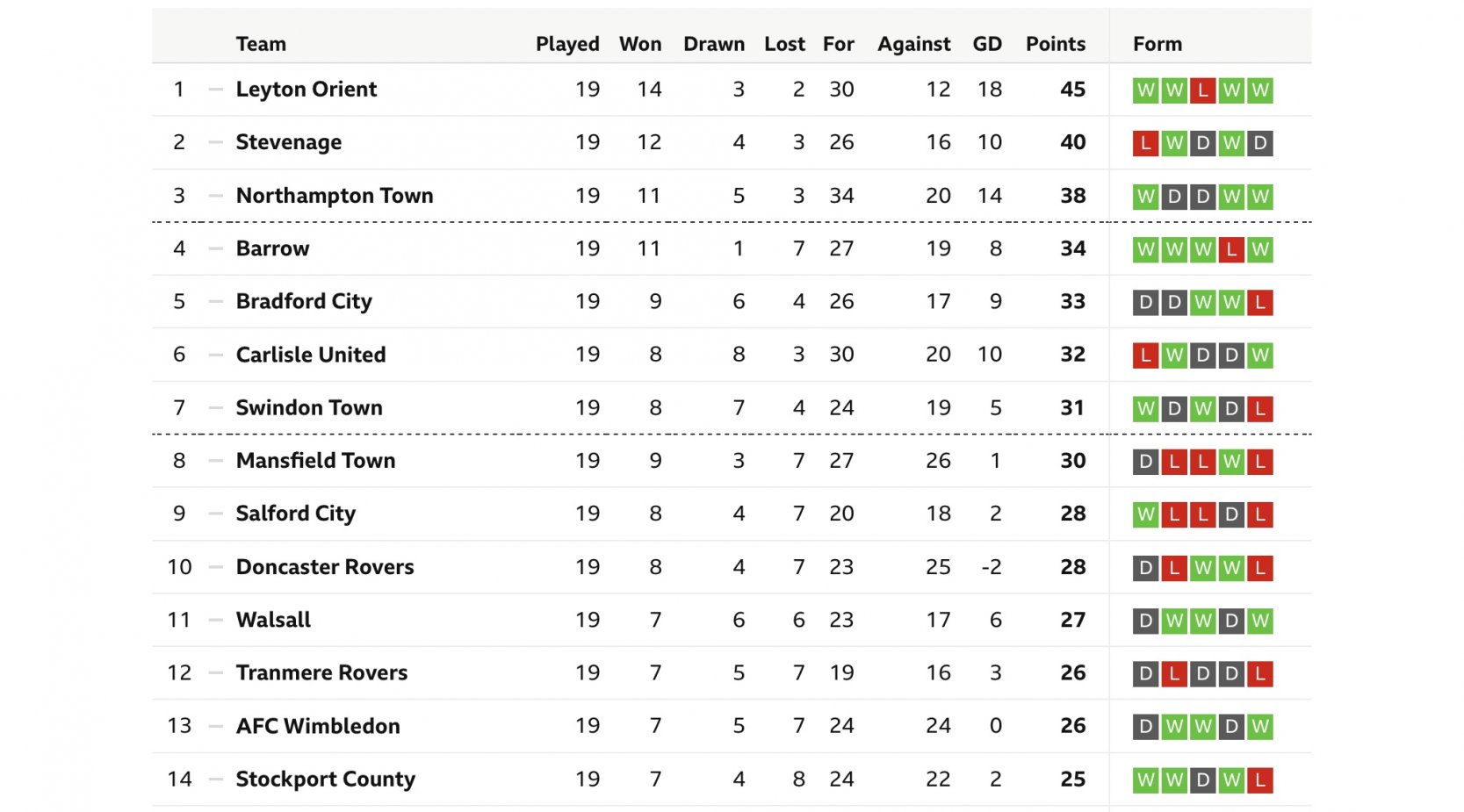1464x812 pixels.
Task: Click Swindon Town's red L form badge
Action: point(1260,408)
